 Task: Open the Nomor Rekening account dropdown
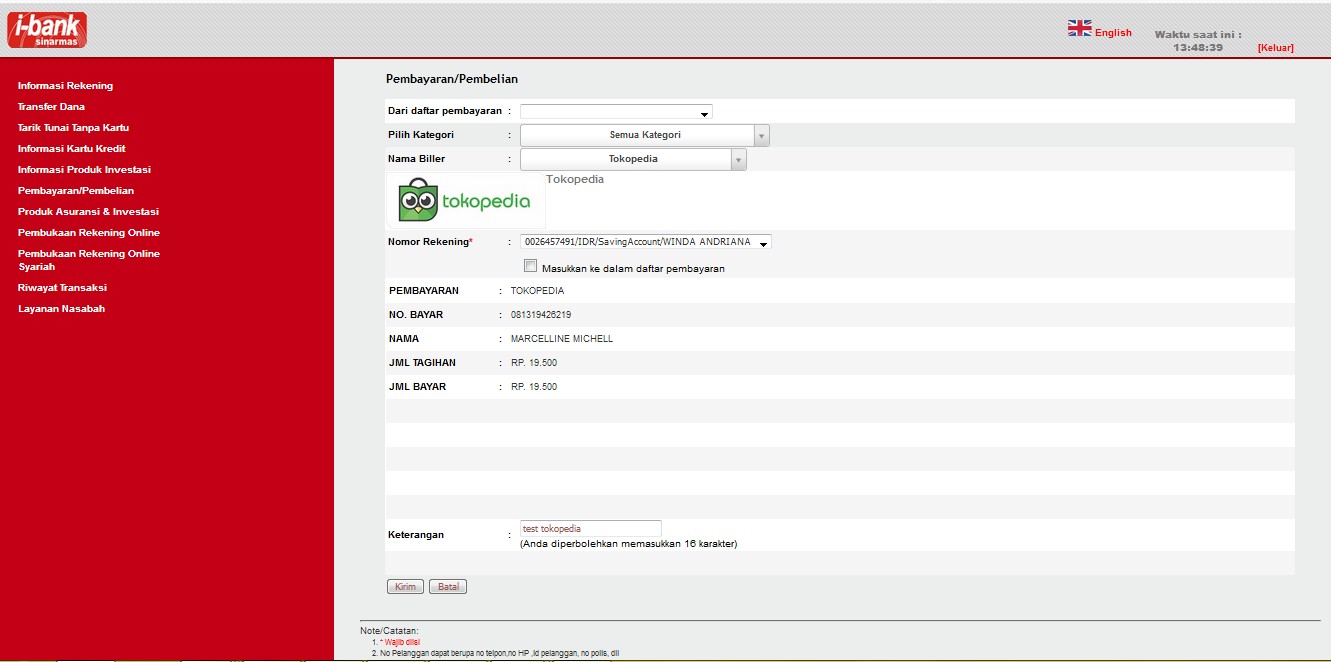646,242
